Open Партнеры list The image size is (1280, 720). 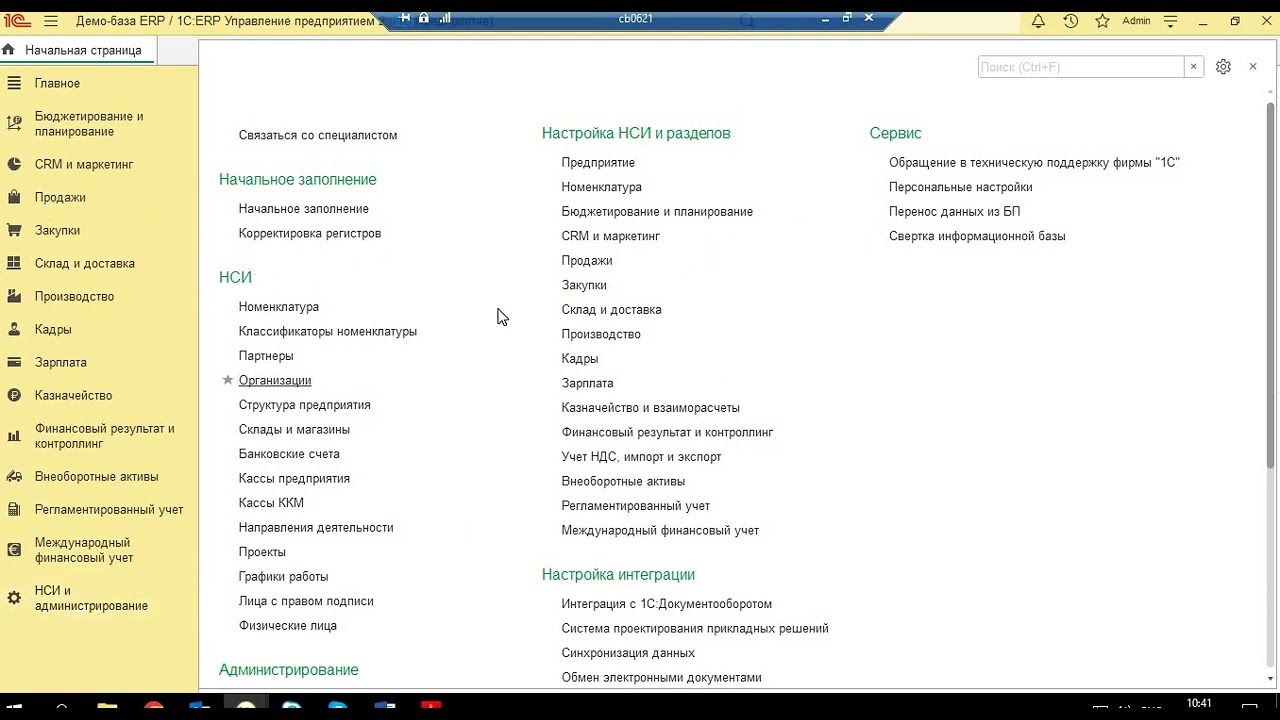coord(266,356)
